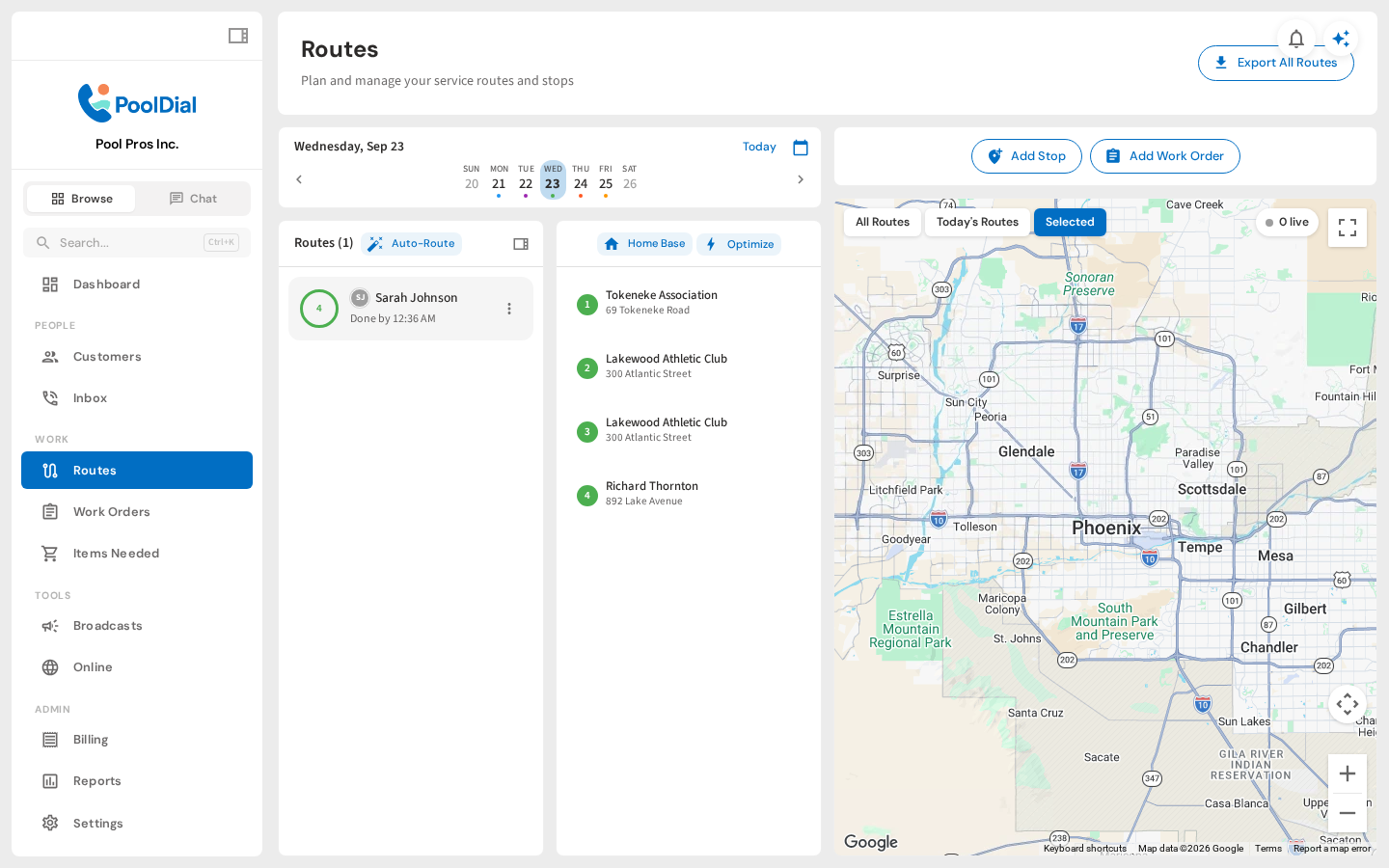Image resolution: width=1389 pixels, height=868 pixels.
Task: Optimize the stop order
Action: point(739,244)
